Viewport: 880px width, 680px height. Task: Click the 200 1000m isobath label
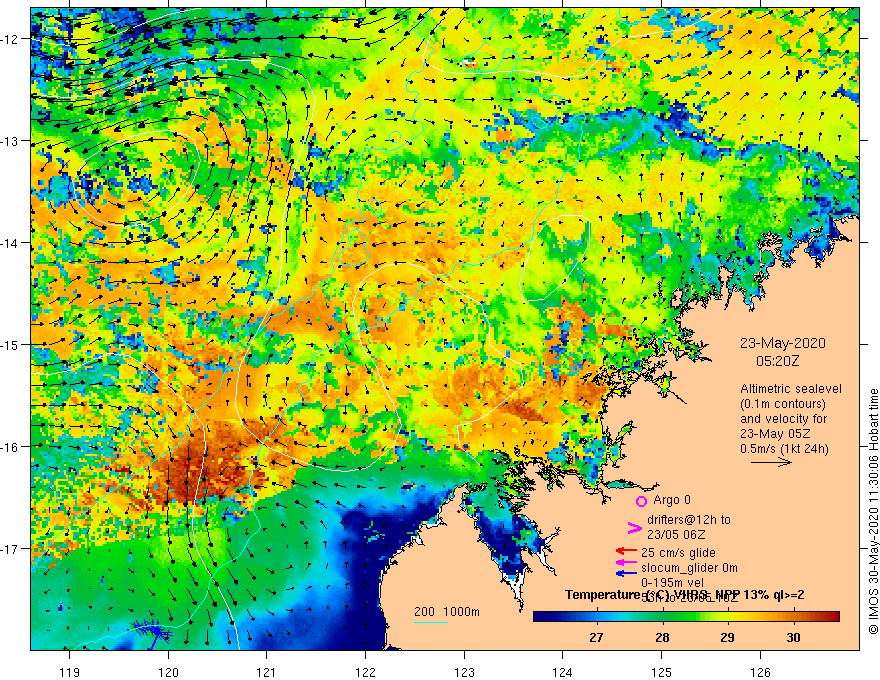point(447,612)
